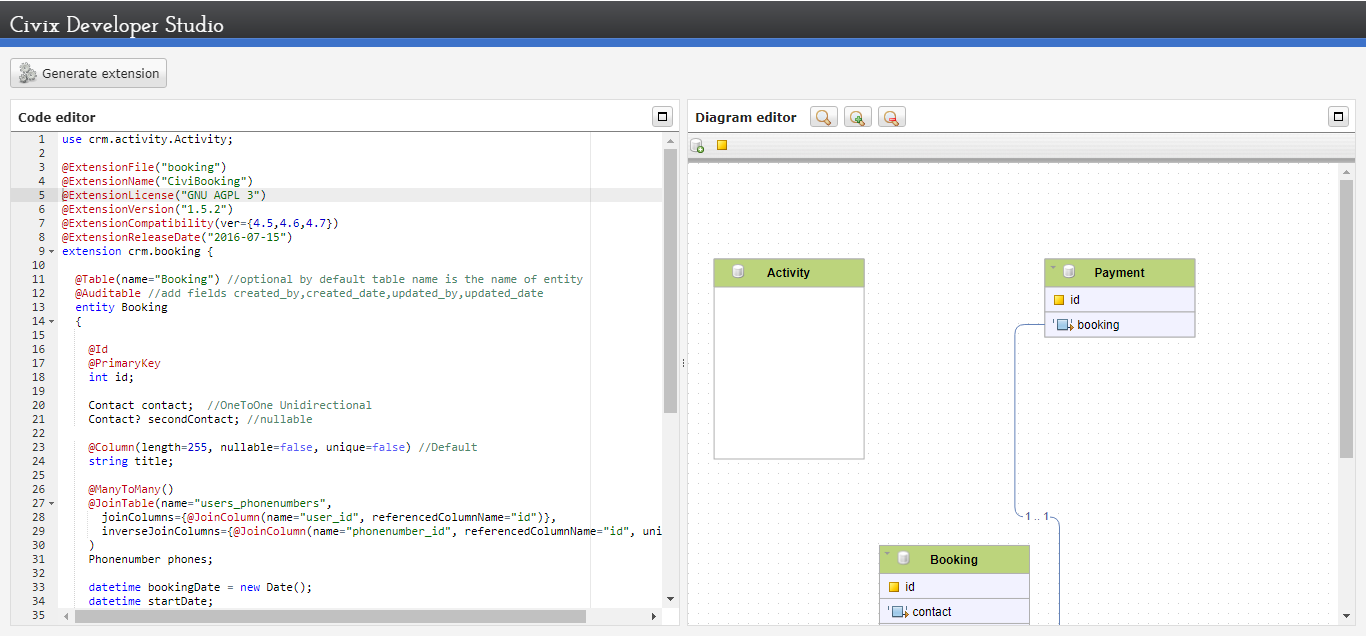Maximize the Diagram editor panel
This screenshot has width=1366, height=636.
pos(1338,117)
